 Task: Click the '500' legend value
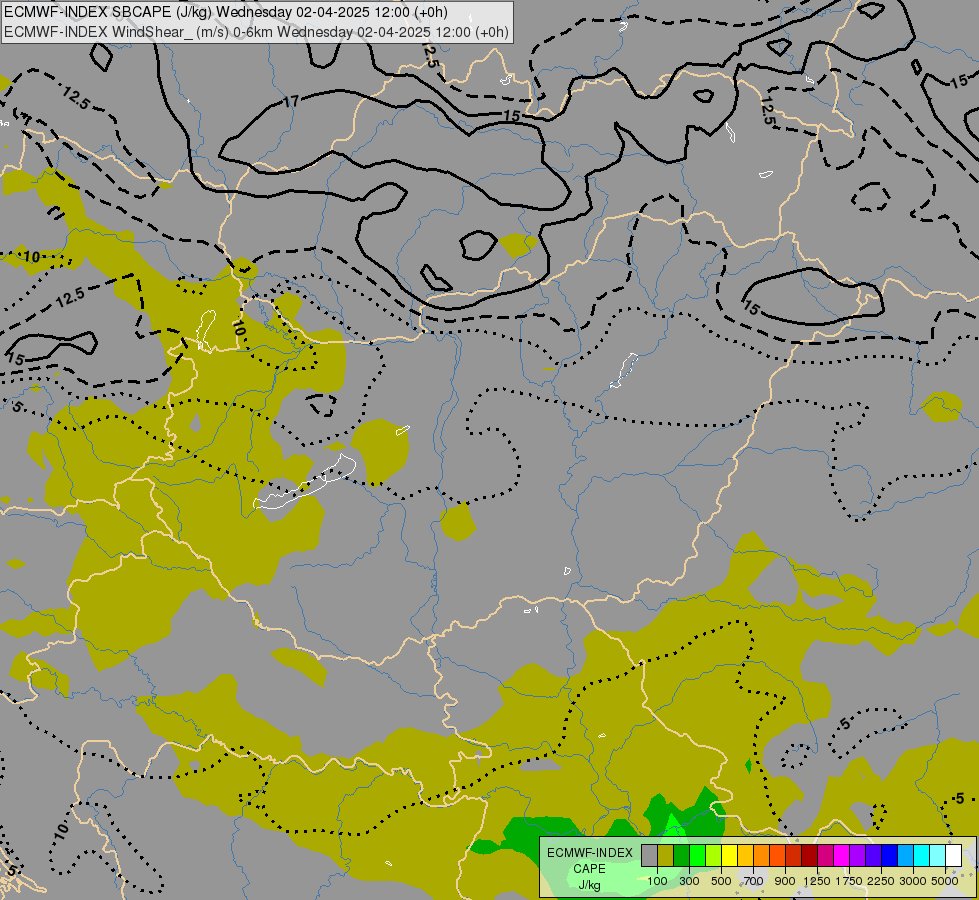tap(721, 881)
